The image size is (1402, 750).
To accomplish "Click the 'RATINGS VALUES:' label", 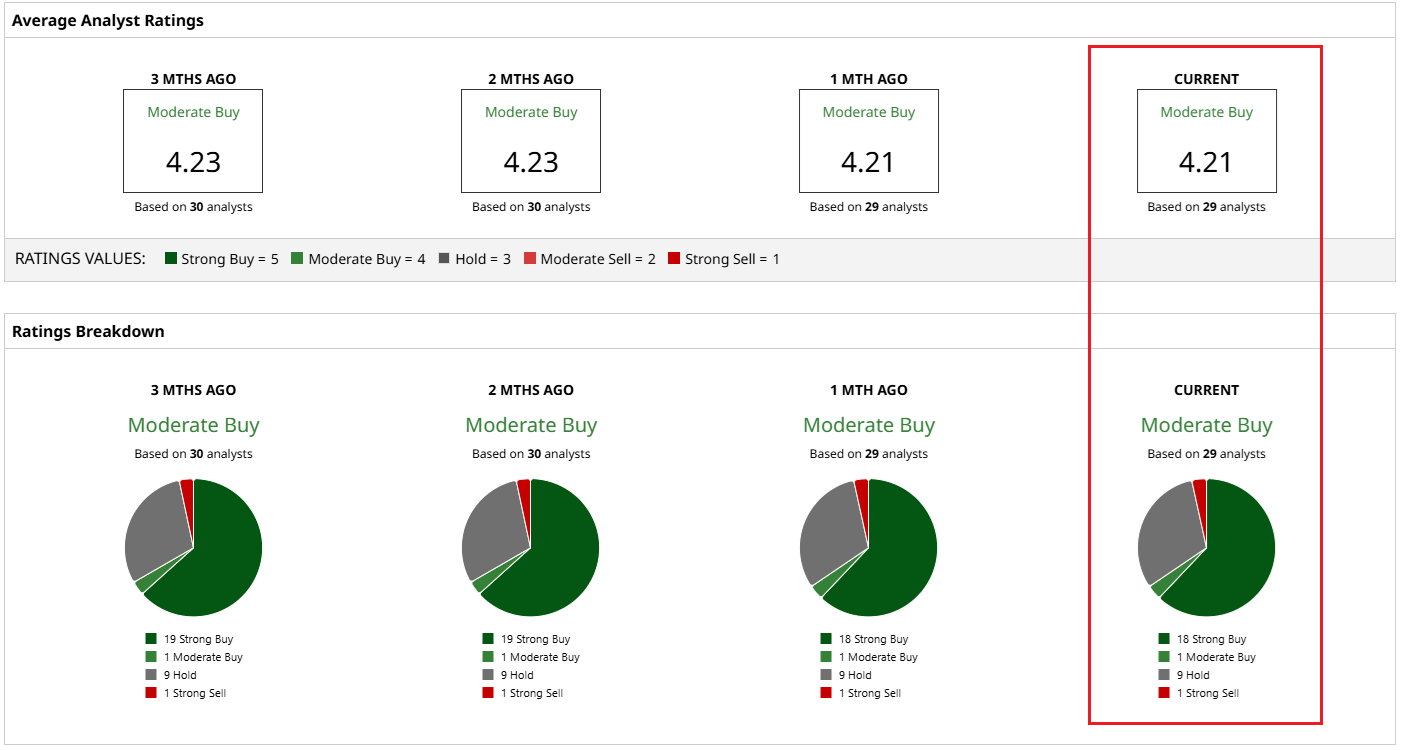I will (80, 259).
